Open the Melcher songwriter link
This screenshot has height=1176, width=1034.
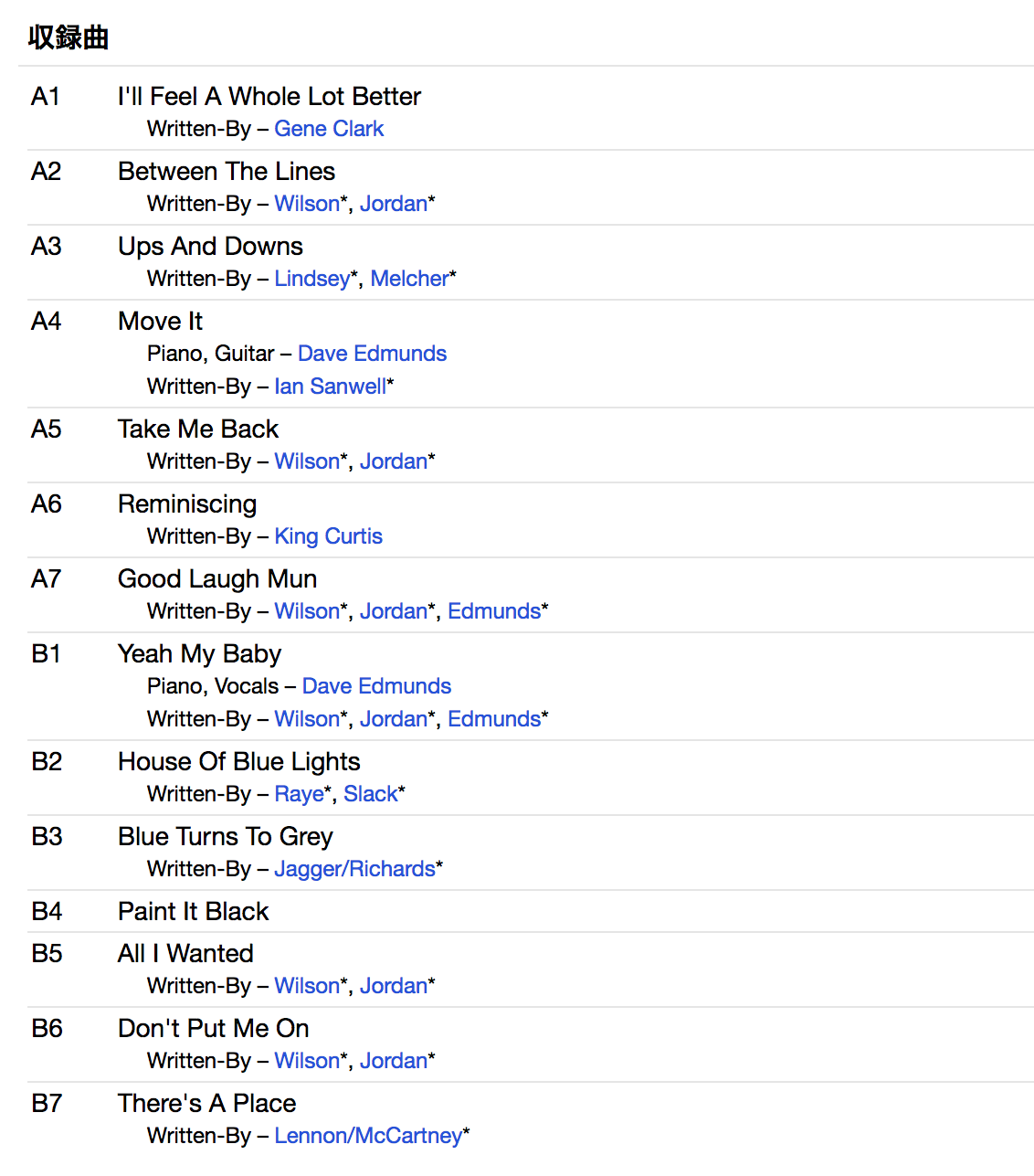click(x=409, y=279)
